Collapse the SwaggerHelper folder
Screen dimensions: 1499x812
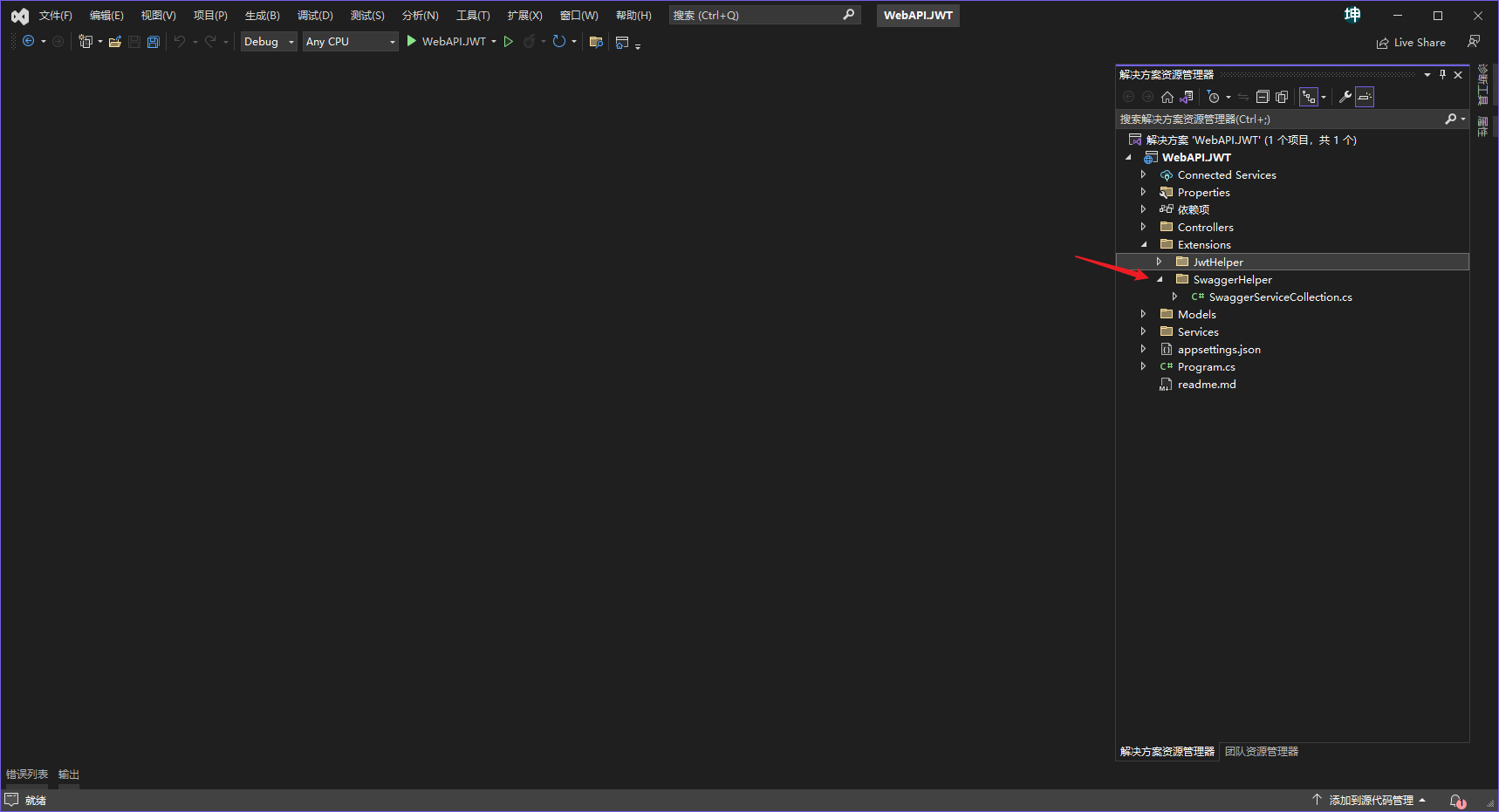tap(1160, 279)
